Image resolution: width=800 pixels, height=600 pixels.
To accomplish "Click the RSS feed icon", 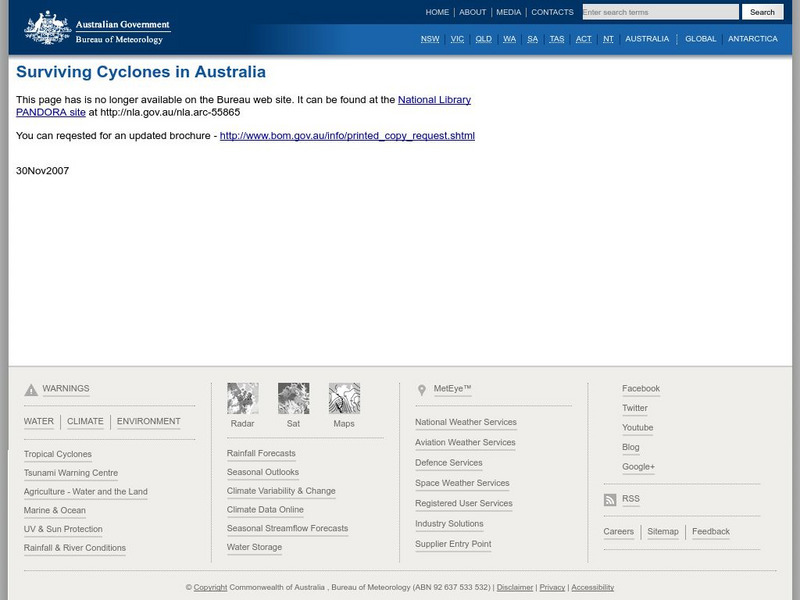I will 610,499.
